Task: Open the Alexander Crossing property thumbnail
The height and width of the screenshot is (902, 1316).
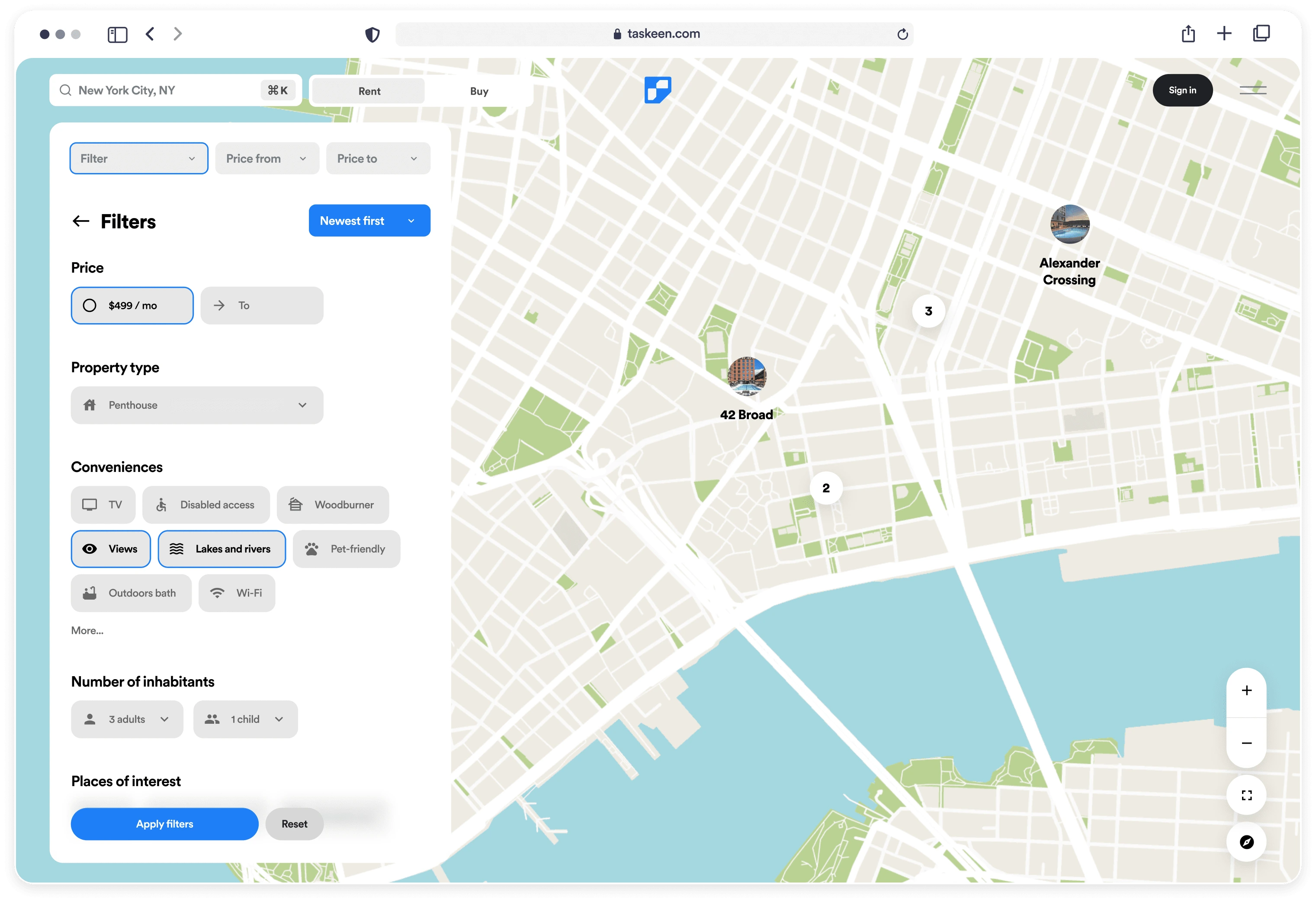Action: pos(1070,224)
